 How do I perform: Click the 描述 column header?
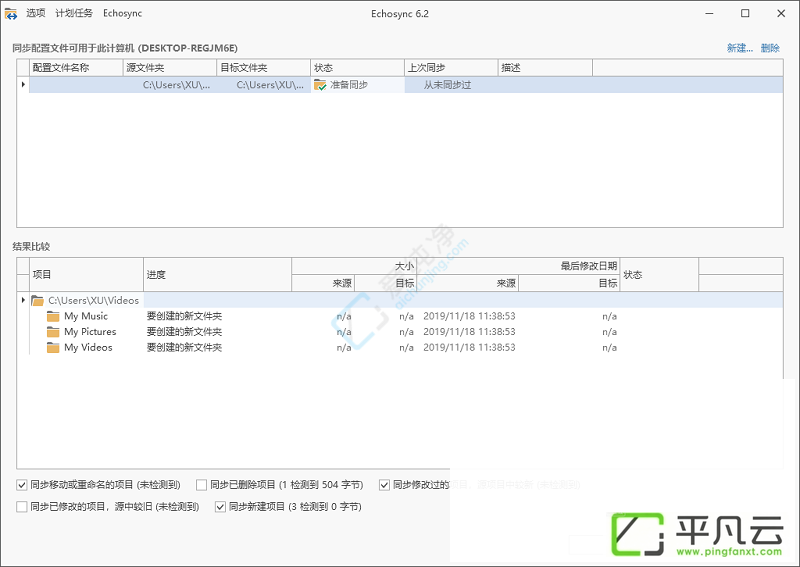(545, 67)
